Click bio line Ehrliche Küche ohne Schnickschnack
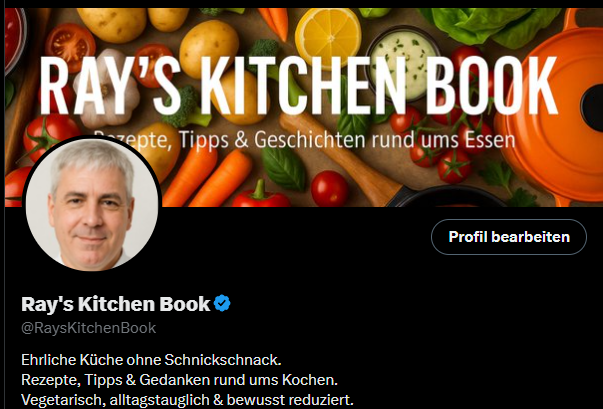The height and width of the screenshot is (409, 603). 151,360
